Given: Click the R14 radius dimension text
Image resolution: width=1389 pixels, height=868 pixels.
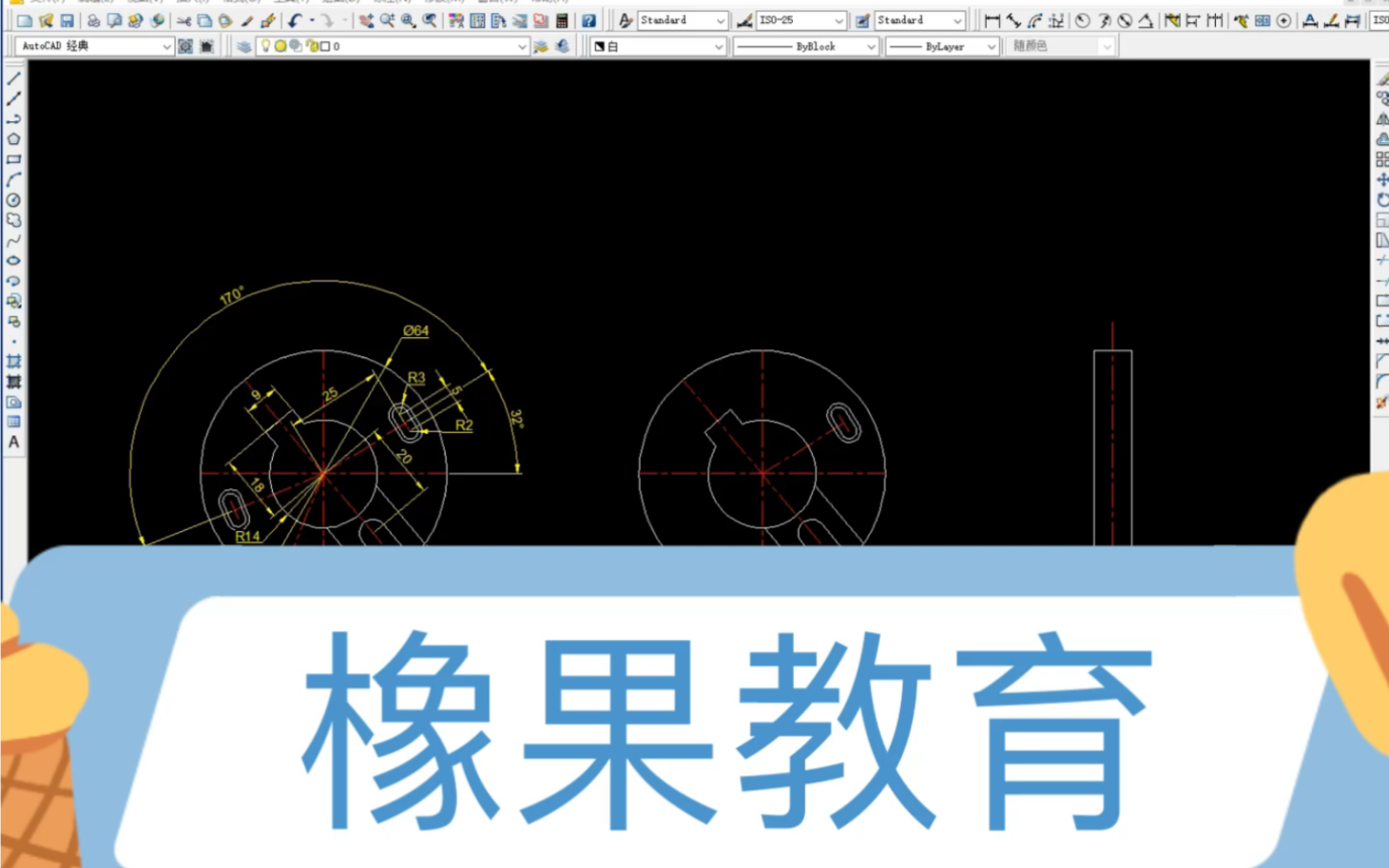Looking at the screenshot, I should point(248,536).
